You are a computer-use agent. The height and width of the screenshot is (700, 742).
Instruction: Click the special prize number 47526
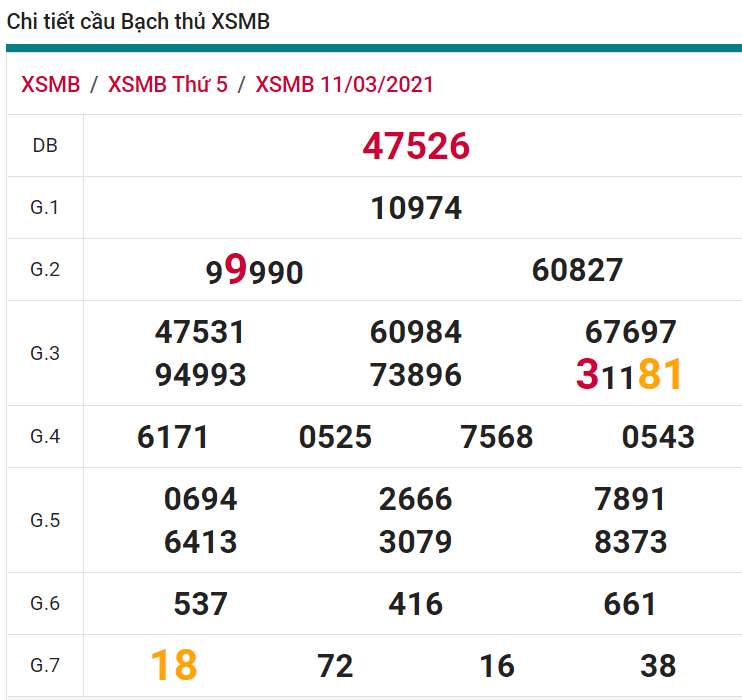coord(416,146)
